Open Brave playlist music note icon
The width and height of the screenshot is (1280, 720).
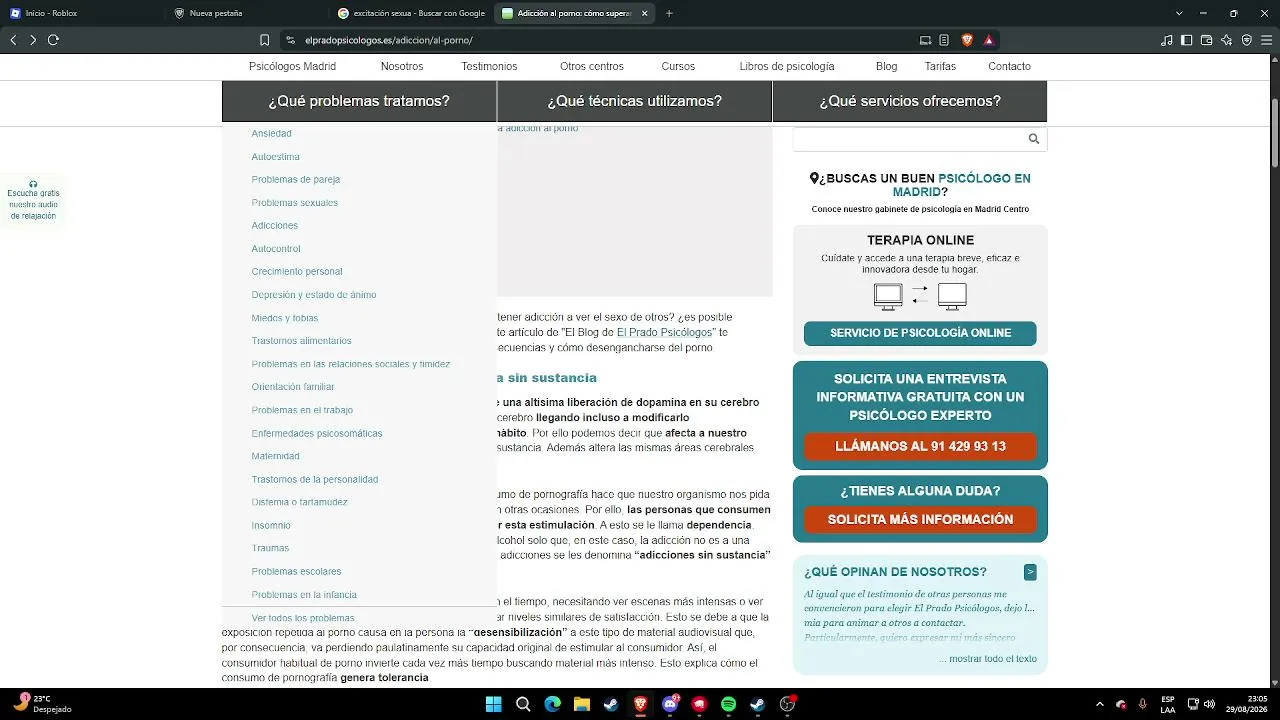pos(1167,40)
